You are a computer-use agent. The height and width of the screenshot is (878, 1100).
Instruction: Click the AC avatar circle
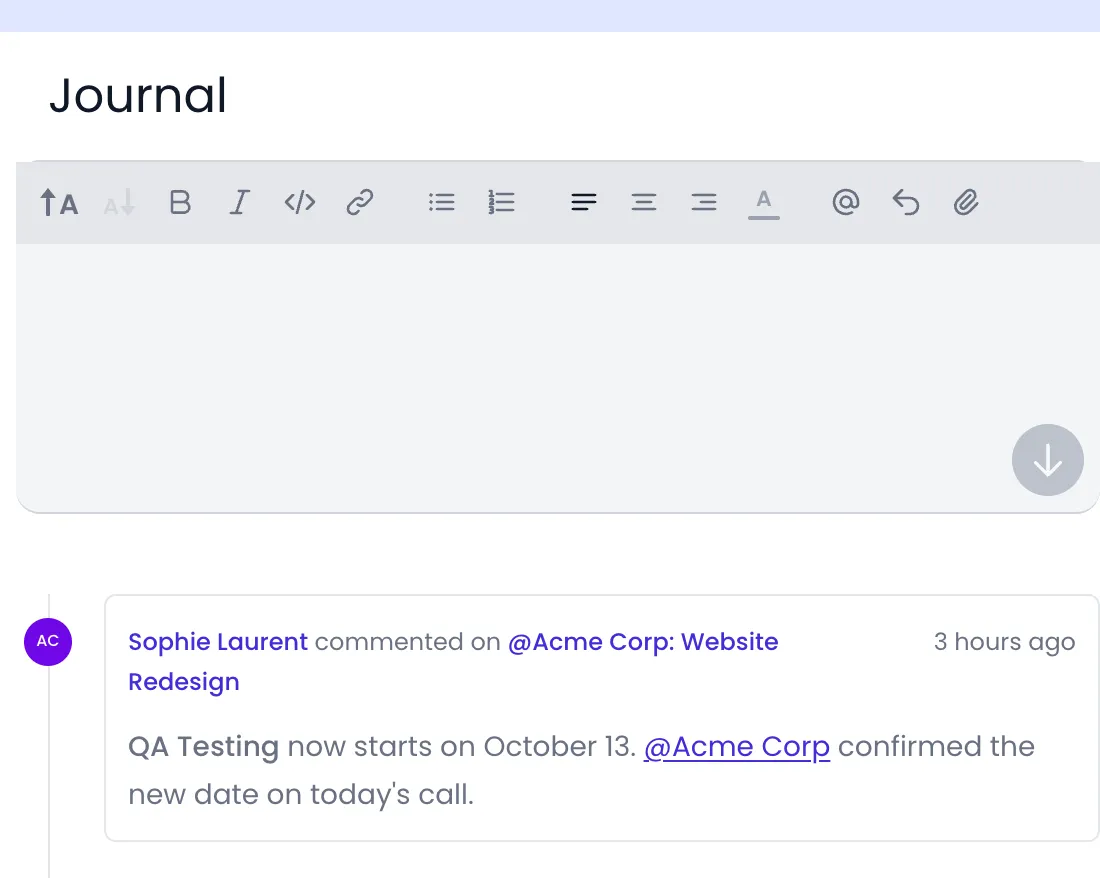pos(48,642)
